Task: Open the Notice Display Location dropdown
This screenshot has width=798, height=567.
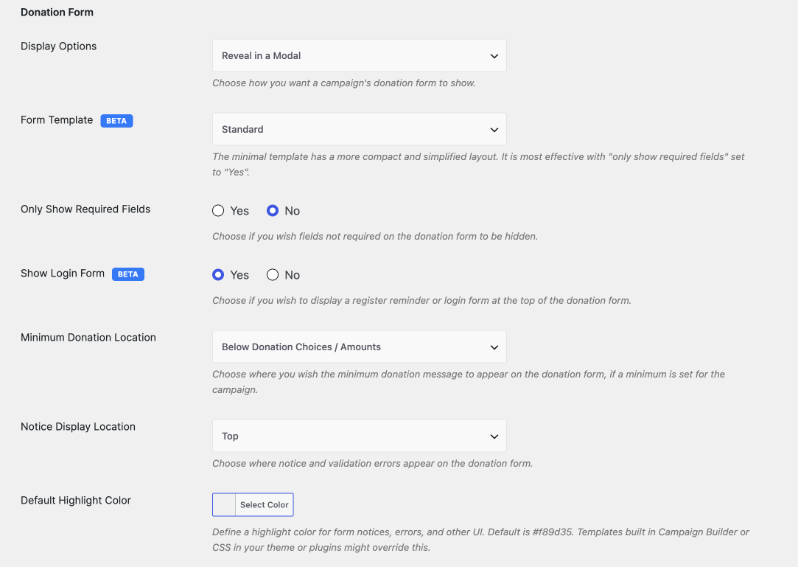Action: click(x=359, y=436)
